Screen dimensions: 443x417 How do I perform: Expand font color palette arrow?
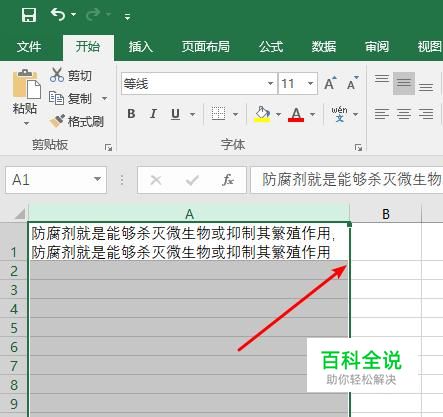pos(312,114)
